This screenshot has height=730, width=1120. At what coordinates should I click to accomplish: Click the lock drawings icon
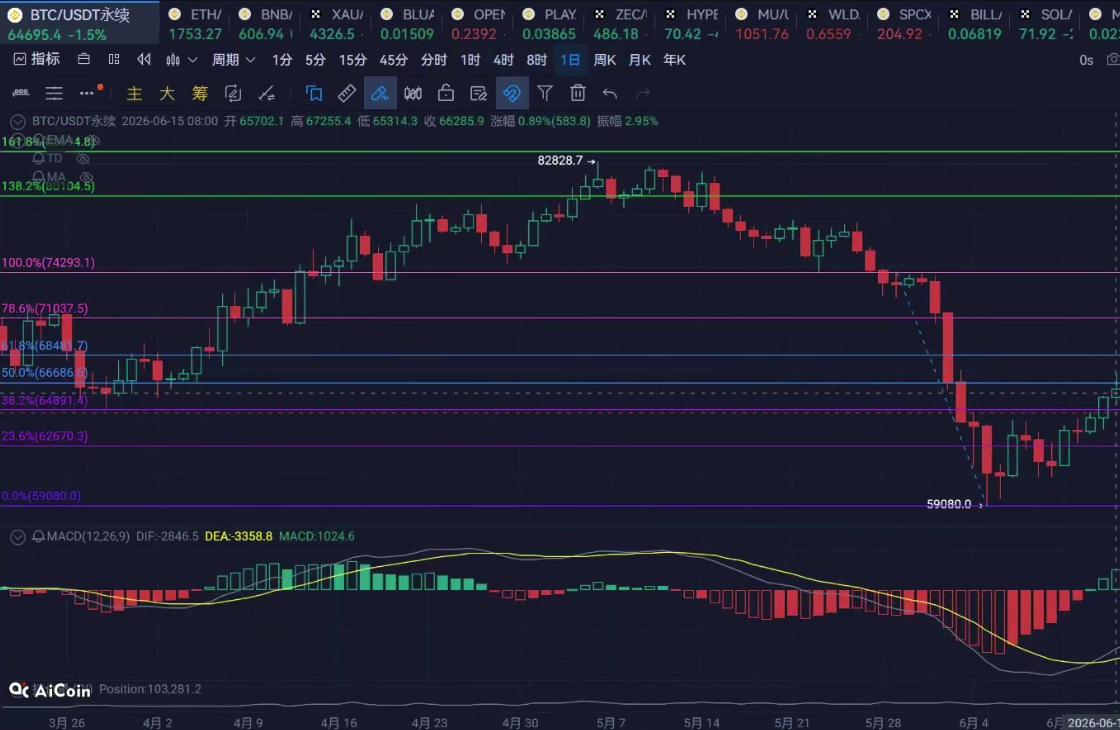446,93
